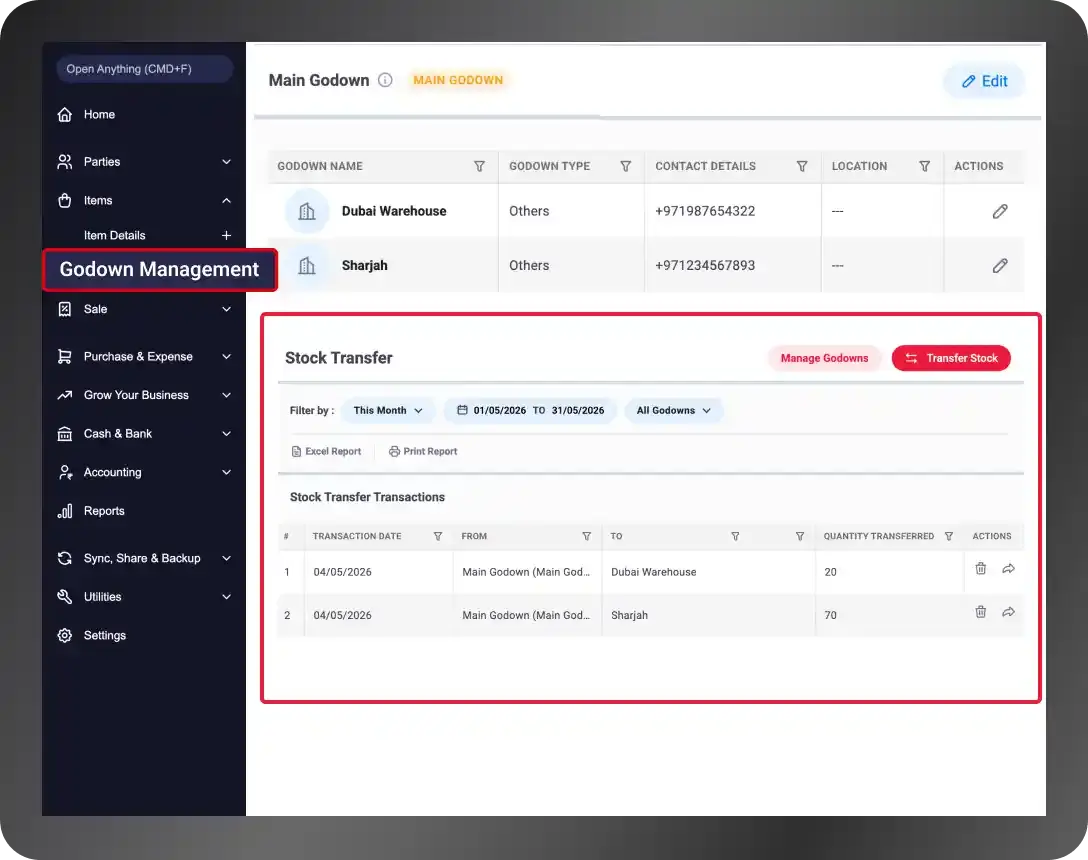Click the Manage Godowns button
1088x860 pixels.
pyautogui.click(x=824, y=358)
